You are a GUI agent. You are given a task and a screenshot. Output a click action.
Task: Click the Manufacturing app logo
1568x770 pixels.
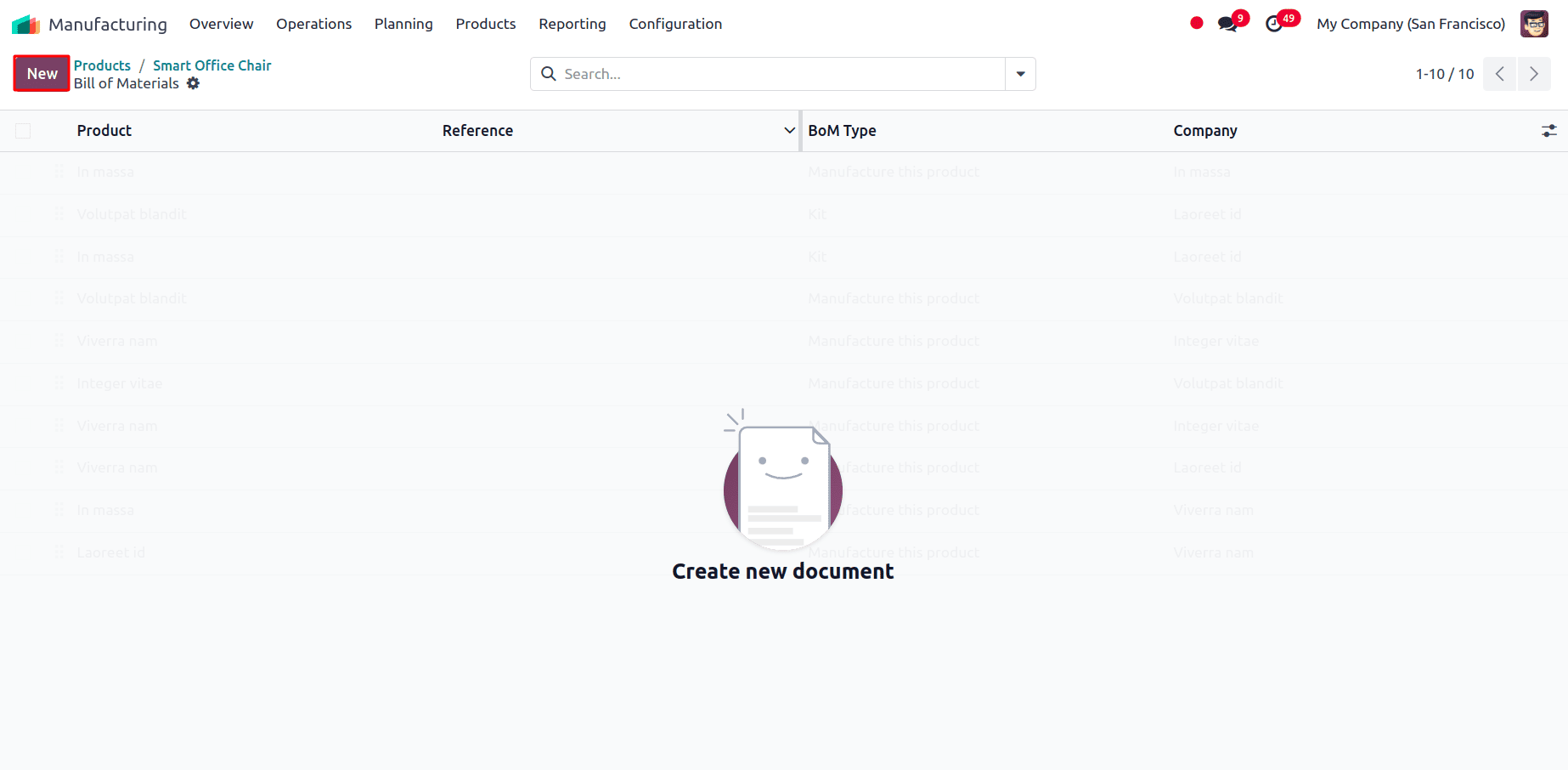coord(25,23)
